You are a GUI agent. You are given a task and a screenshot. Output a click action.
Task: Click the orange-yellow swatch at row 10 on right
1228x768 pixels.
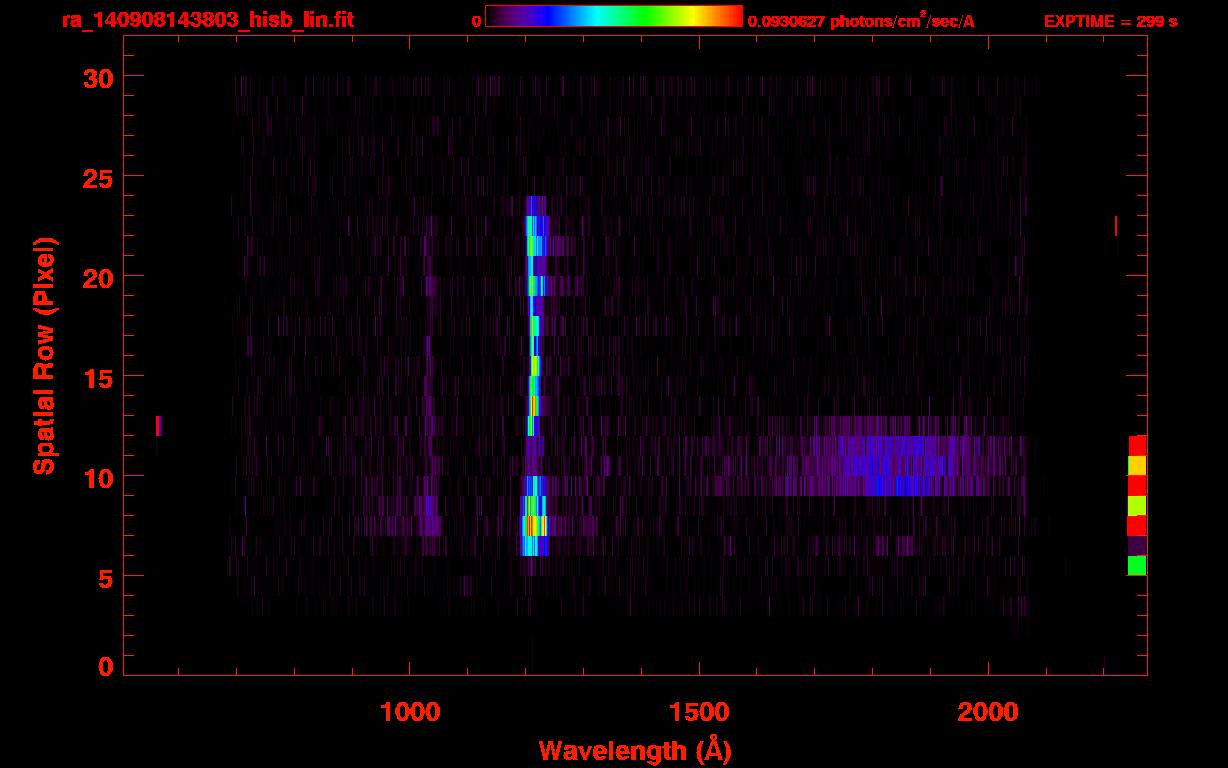[x=1137, y=465]
